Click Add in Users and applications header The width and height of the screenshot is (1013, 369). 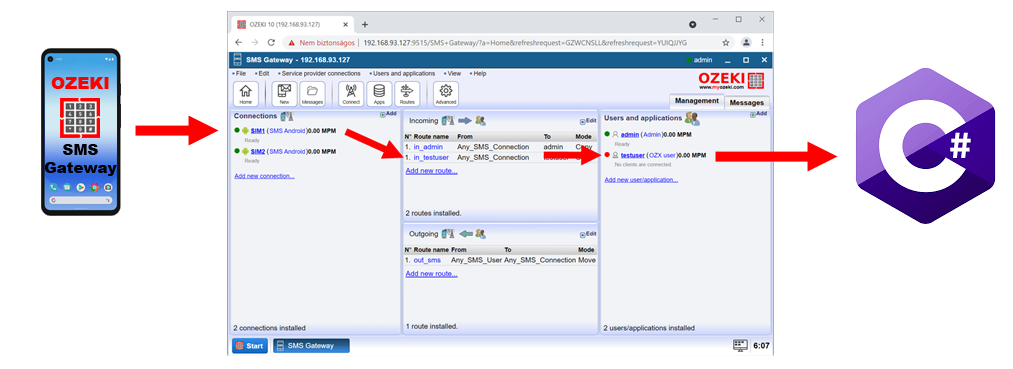pyautogui.click(x=758, y=114)
